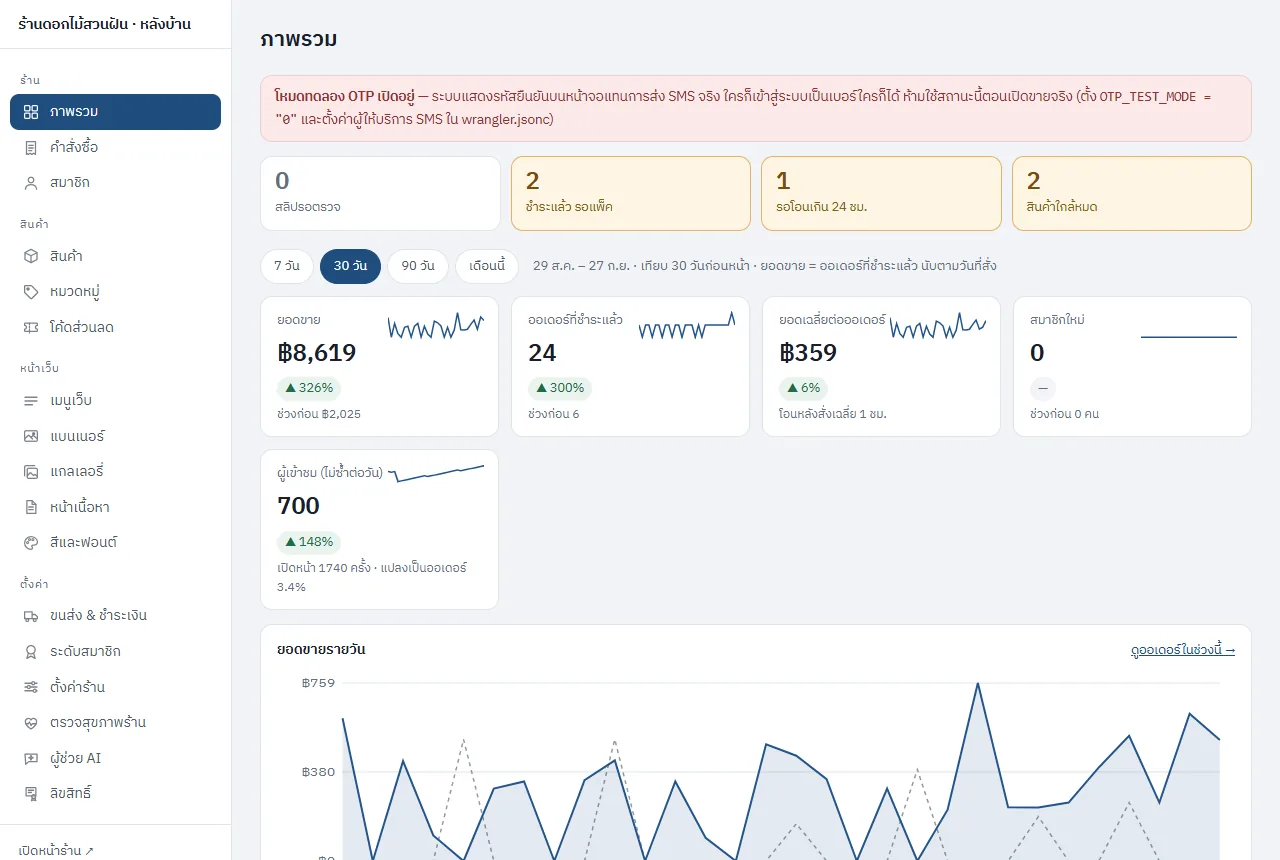Screen dimensions: 1280x860
Task: Open the สินค้าใกล้หมด status card
Action: click(1132, 194)
